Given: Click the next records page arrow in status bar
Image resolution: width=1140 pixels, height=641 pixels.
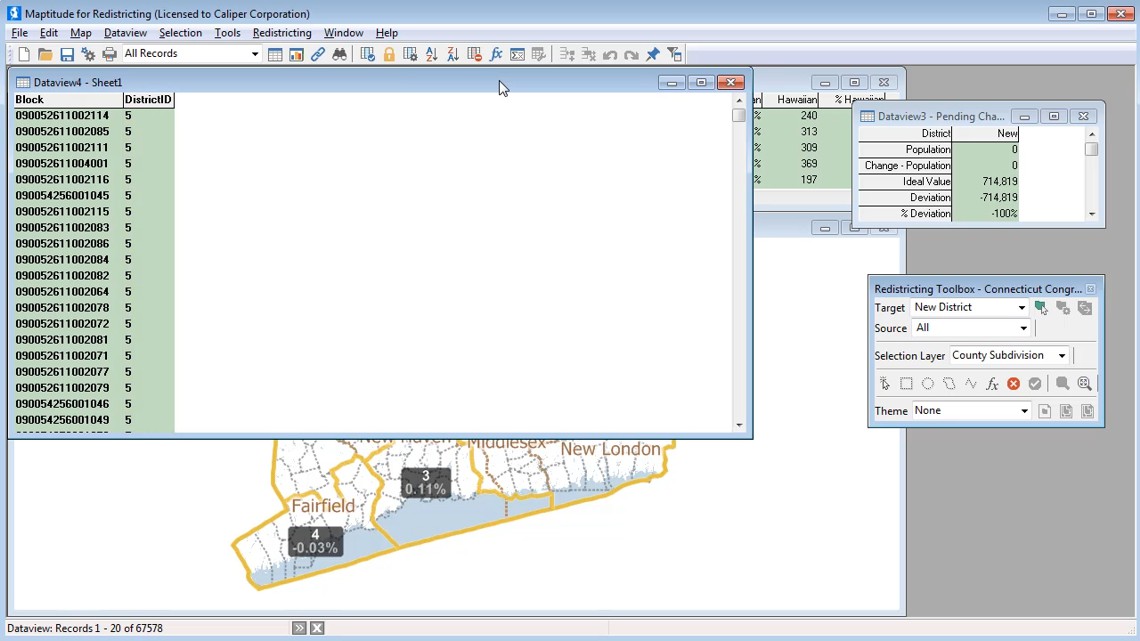Looking at the screenshot, I should (x=298, y=627).
